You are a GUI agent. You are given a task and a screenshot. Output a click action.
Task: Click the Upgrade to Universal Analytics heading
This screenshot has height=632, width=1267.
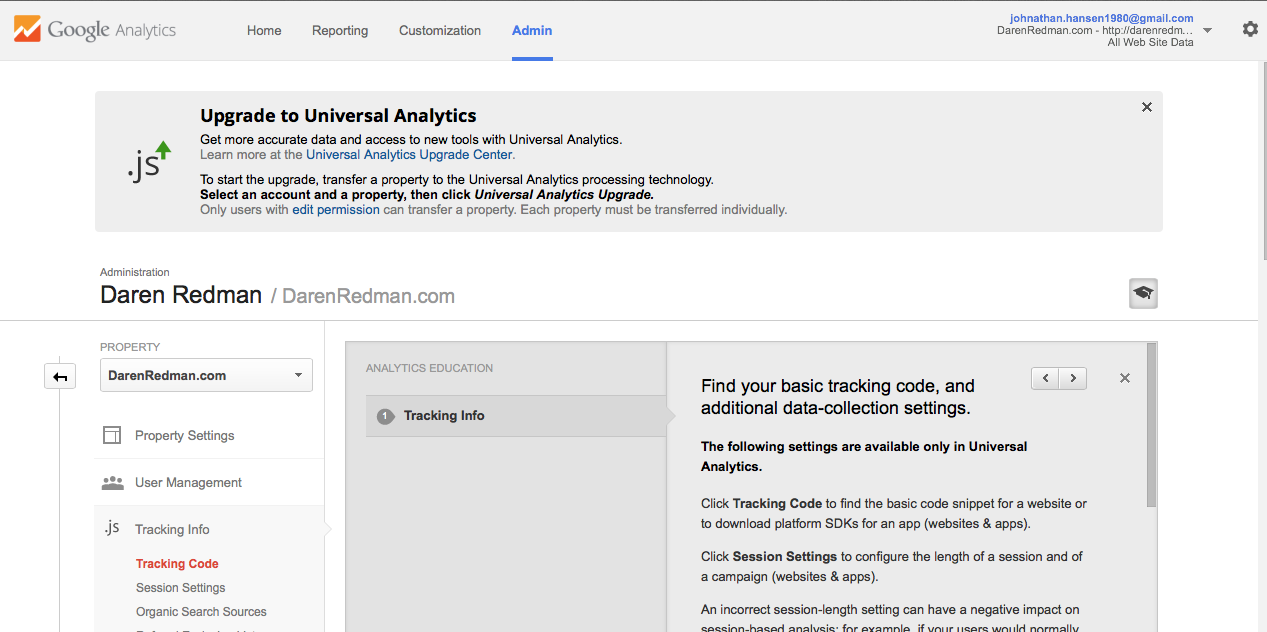pyautogui.click(x=338, y=116)
